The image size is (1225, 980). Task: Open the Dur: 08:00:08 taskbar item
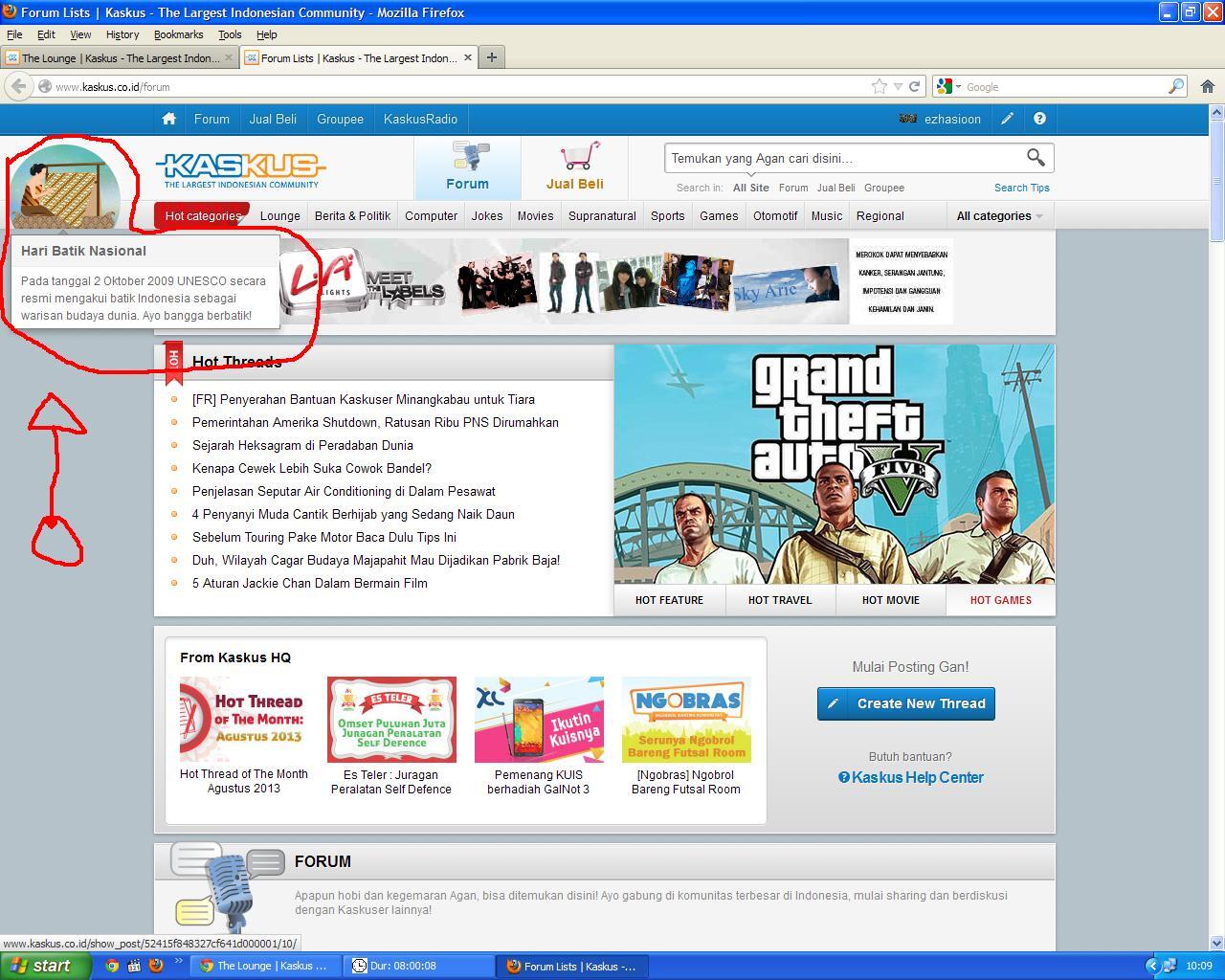point(419,966)
